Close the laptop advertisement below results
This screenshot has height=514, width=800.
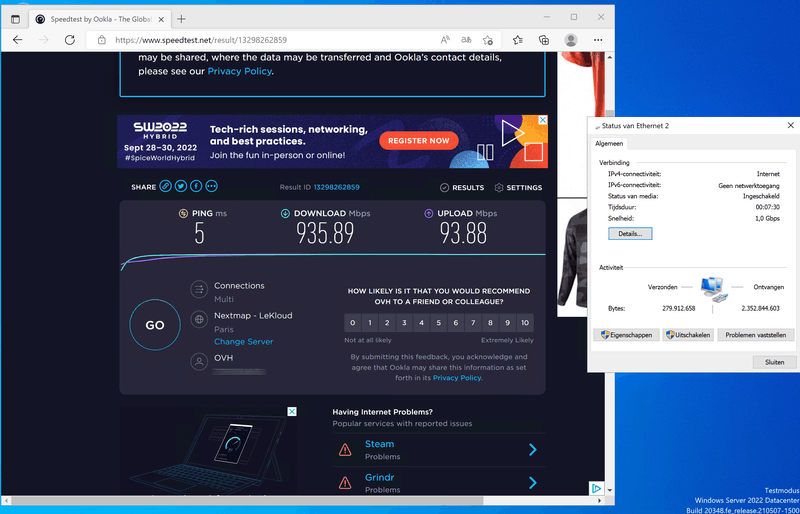[291, 411]
